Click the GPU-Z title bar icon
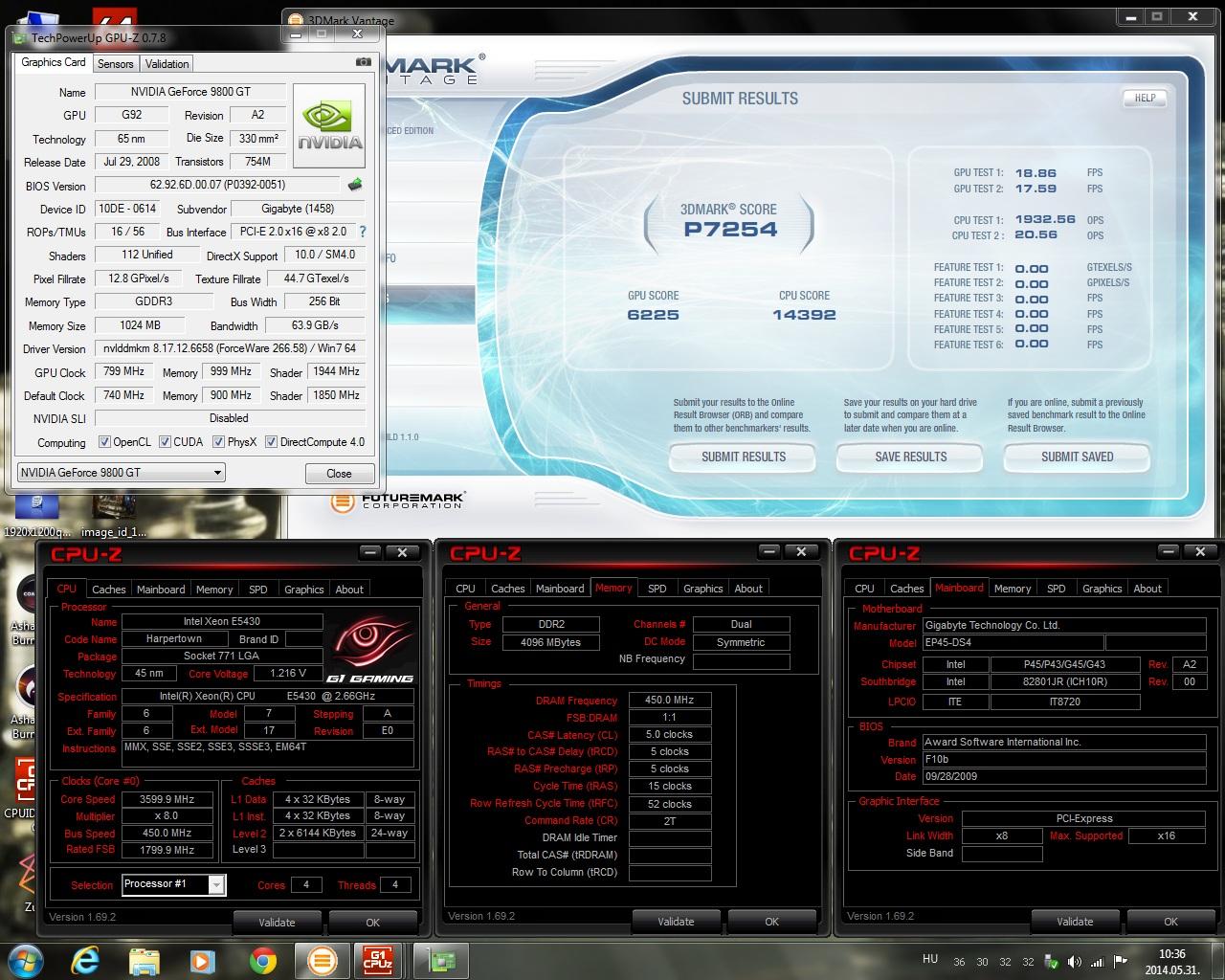The height and width of the screenshot is (980, 1225). (x=19, y=37)
